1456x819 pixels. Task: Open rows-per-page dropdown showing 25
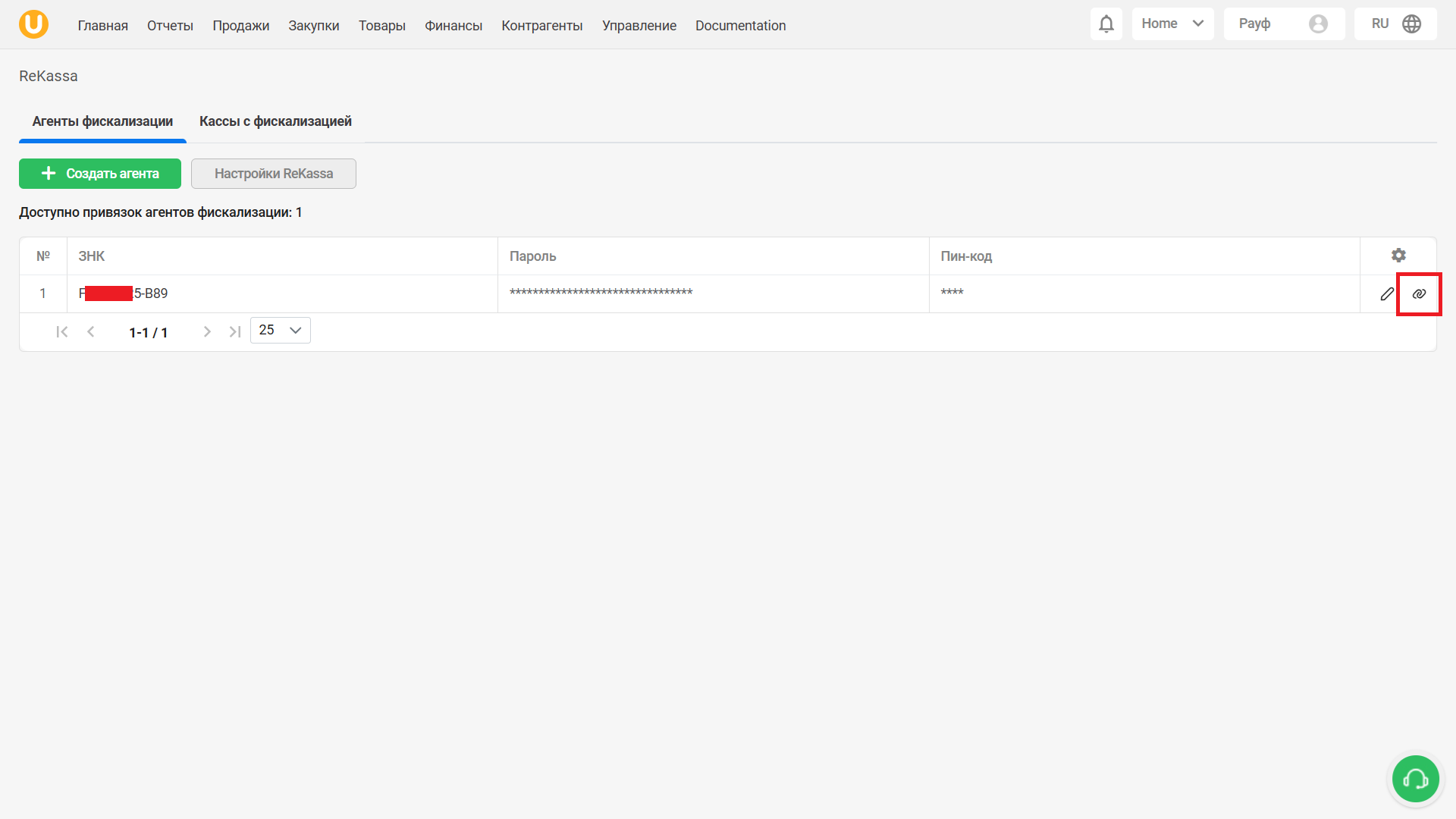(x=280, y=331)
